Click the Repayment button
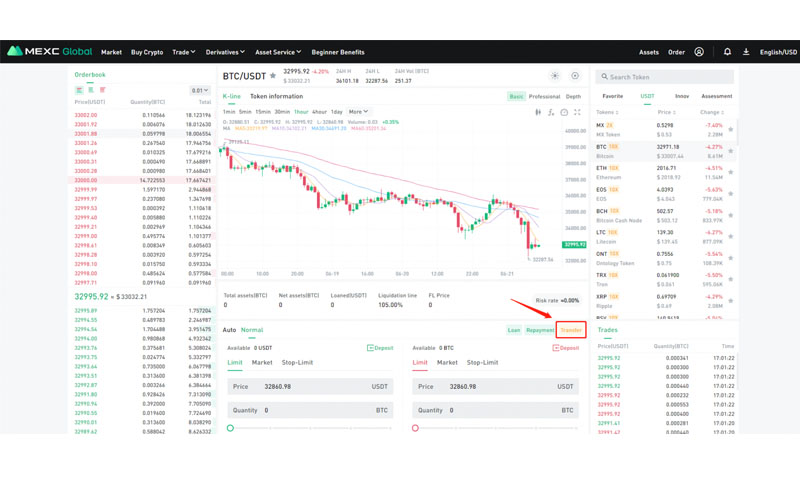Screen dimensions: 800x492 tap(540, 330)
